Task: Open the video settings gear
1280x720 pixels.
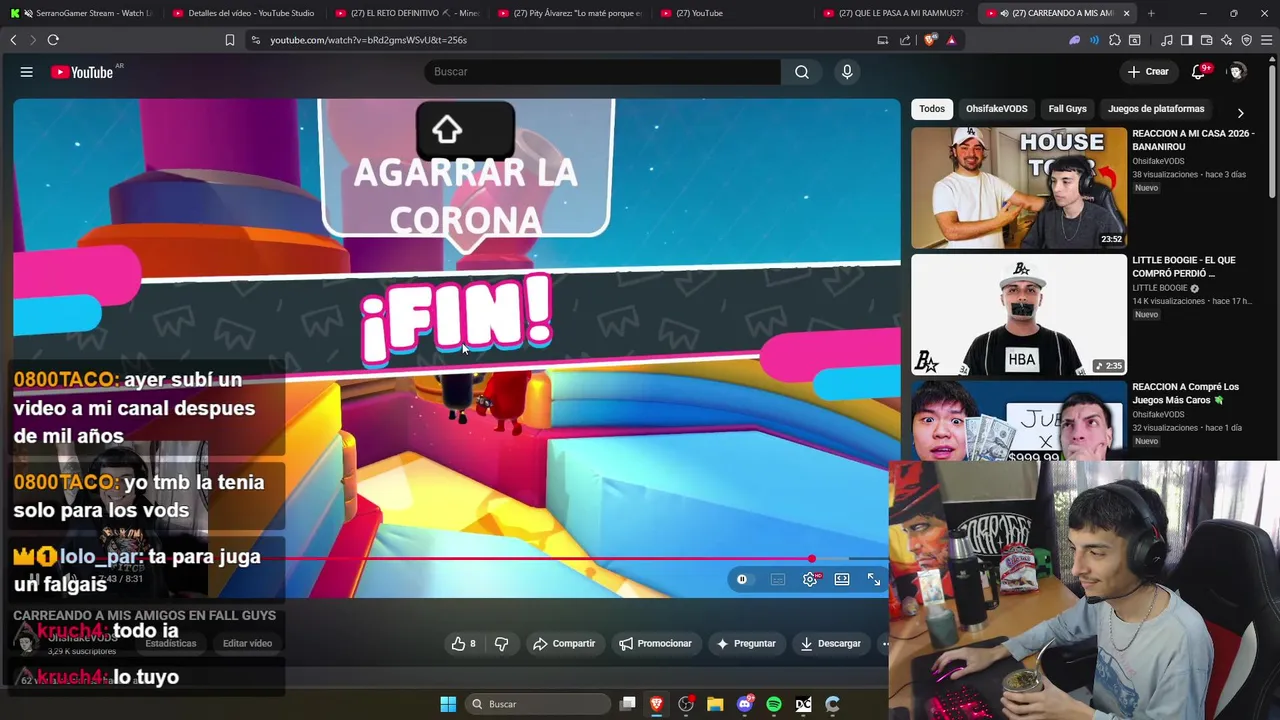Action: pyautogui.click(x=810, y=579)
